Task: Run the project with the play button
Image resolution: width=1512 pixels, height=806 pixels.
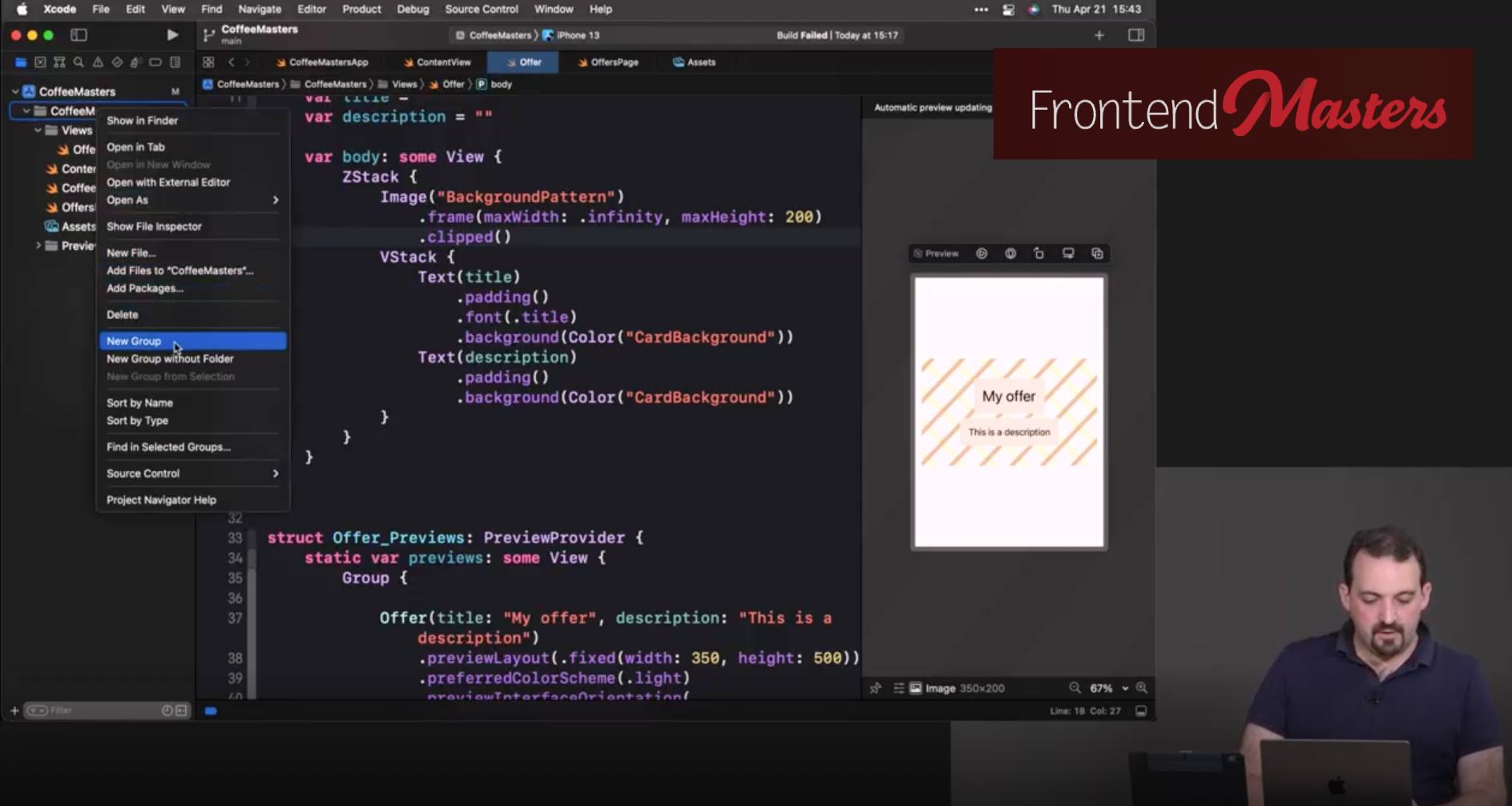Action: pos(171,34)
